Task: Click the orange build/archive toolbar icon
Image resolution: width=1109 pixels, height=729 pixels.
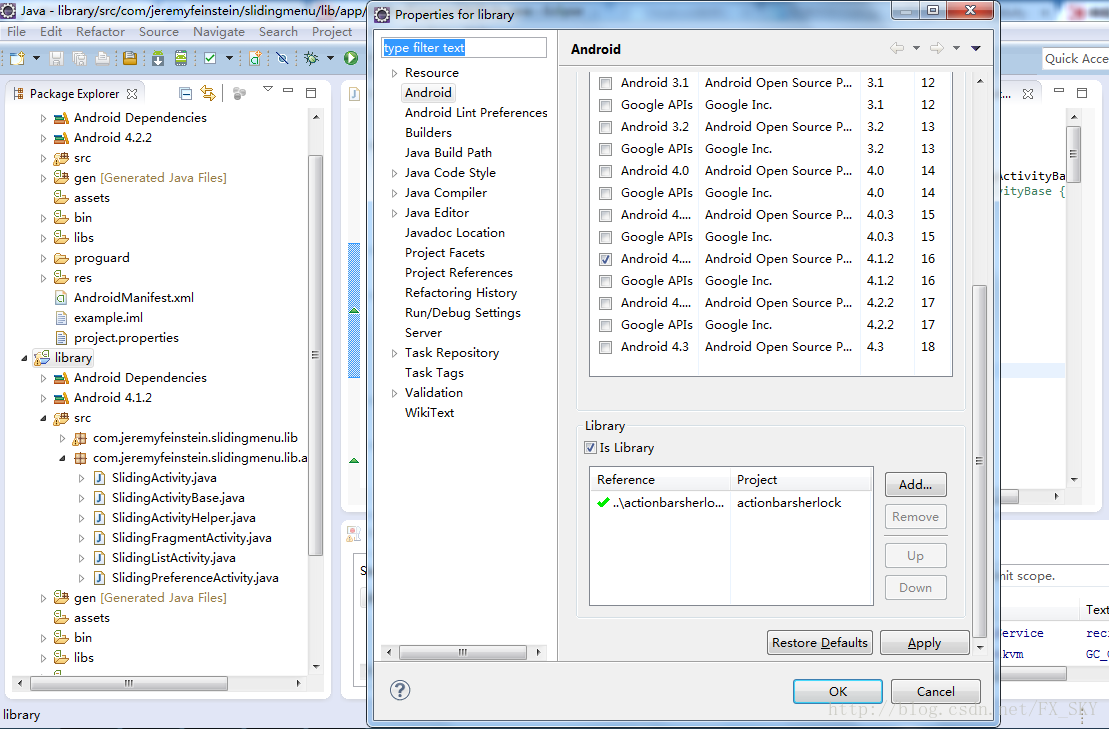Action: click(130, 59)
